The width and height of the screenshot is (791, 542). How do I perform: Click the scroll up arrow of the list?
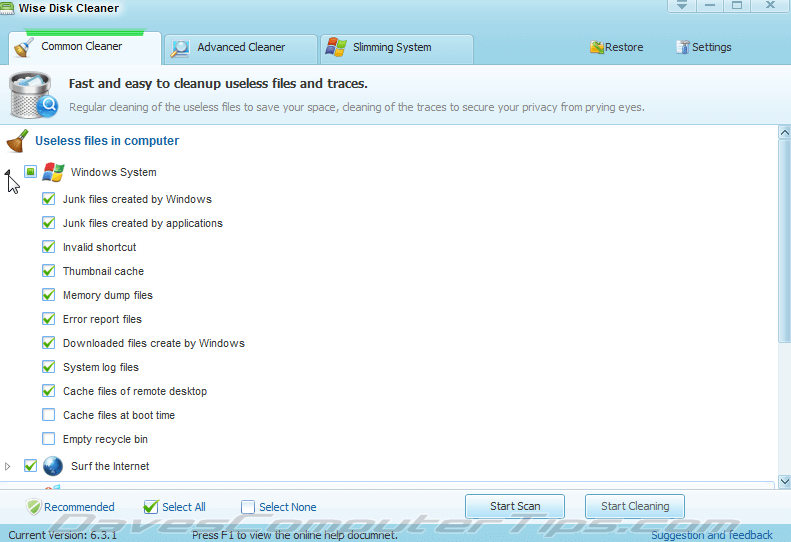point(784,133)
